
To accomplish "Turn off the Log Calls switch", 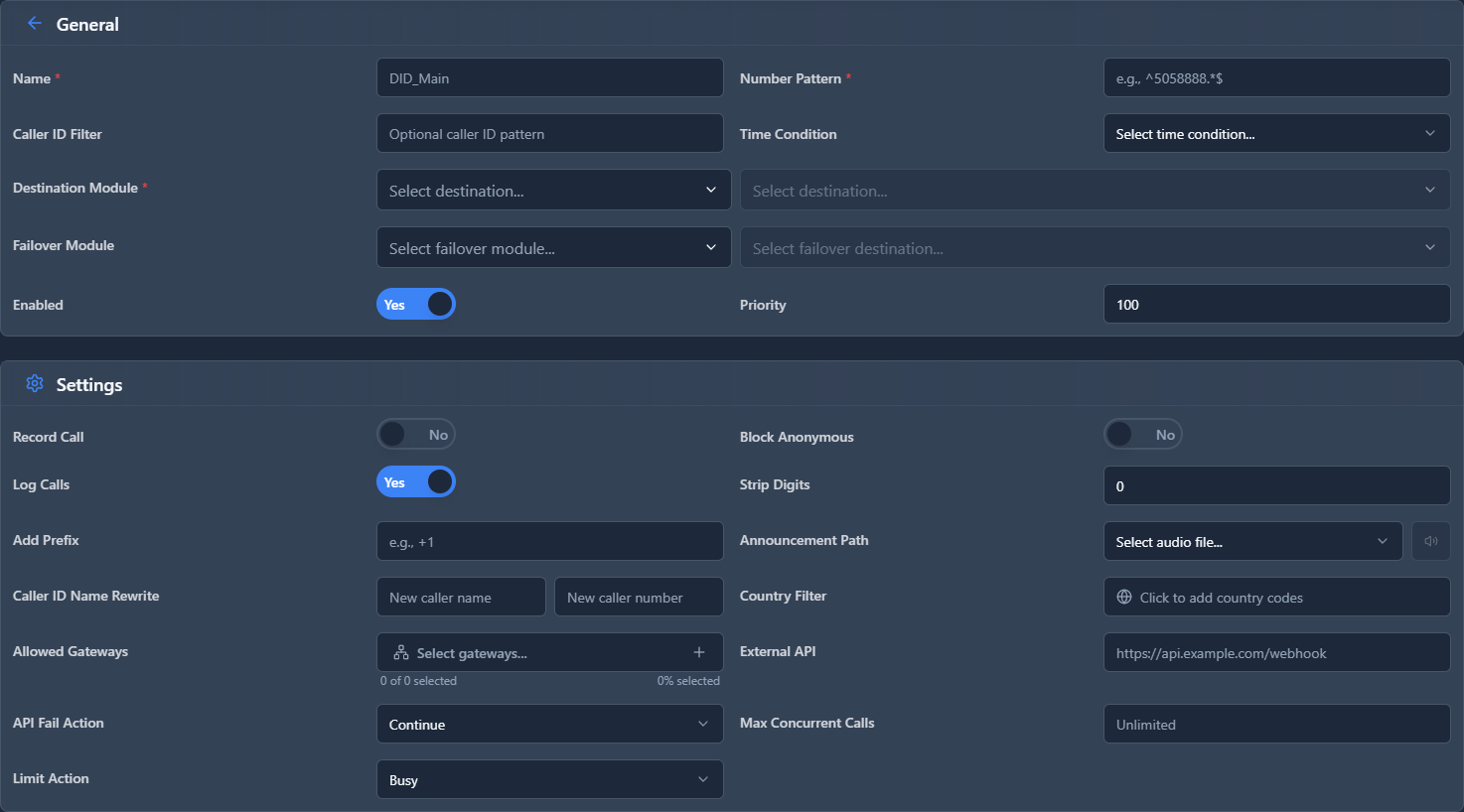I will pyautogui.click(x=416, y=481).
